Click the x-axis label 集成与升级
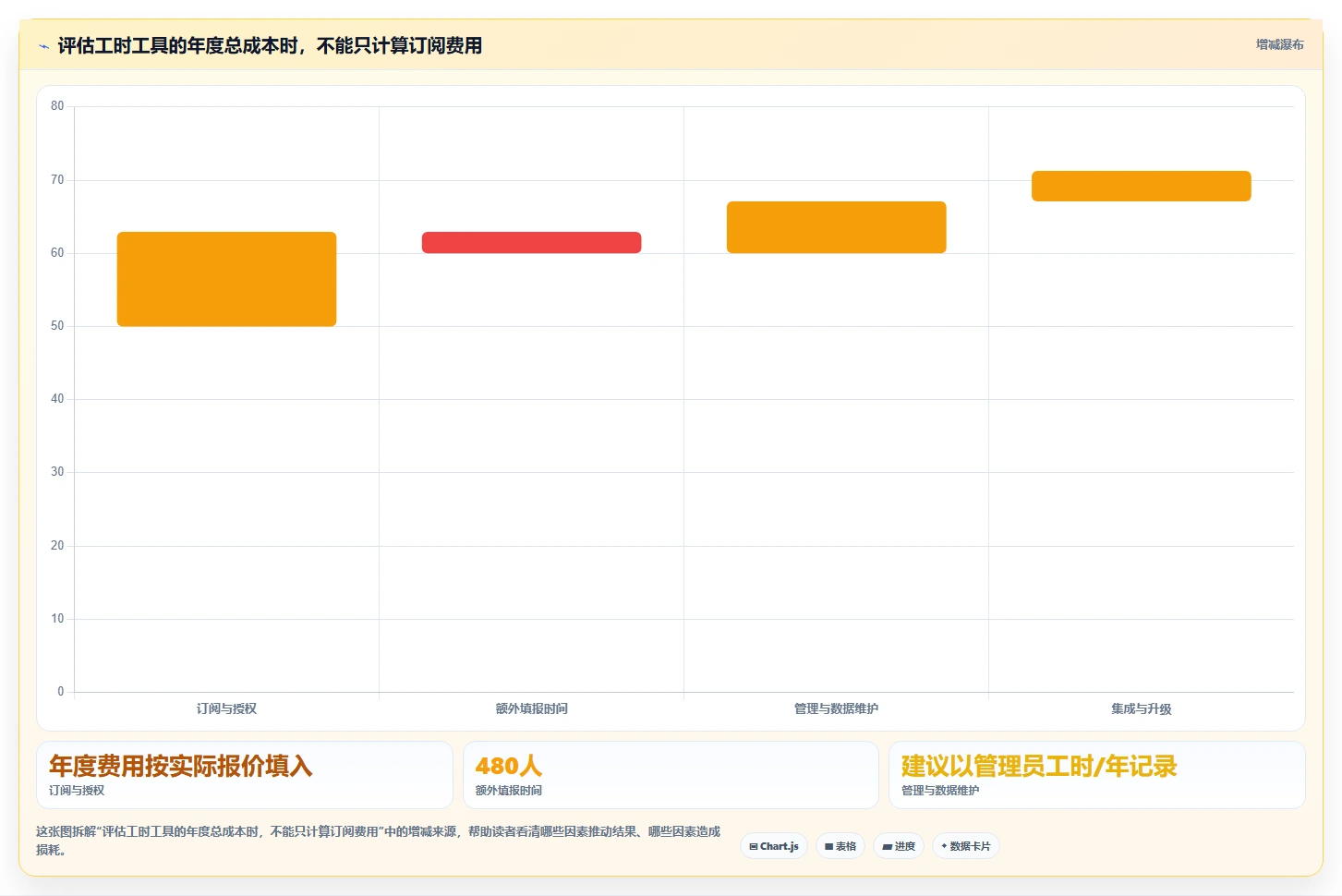The height and width of the screenshot is (896, 1342). click(1141, 708)
